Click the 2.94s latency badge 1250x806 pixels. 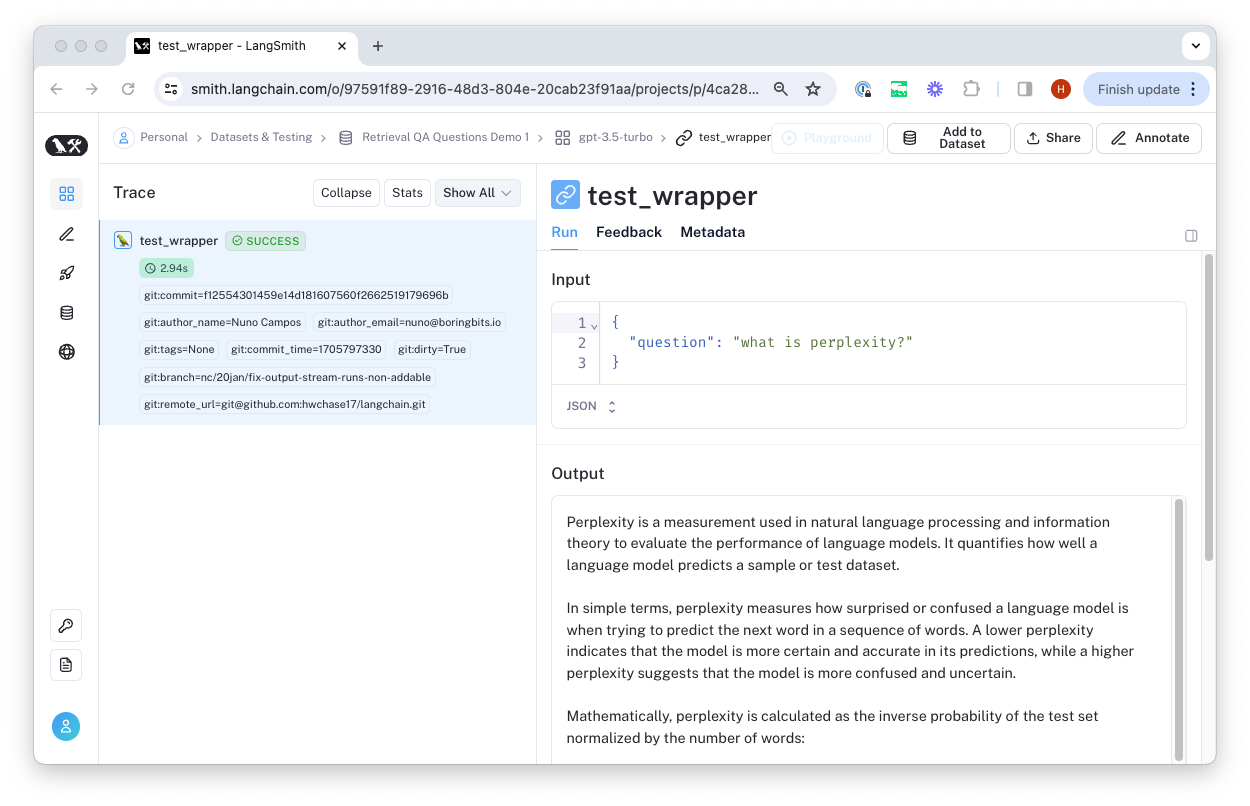[166, 268]
